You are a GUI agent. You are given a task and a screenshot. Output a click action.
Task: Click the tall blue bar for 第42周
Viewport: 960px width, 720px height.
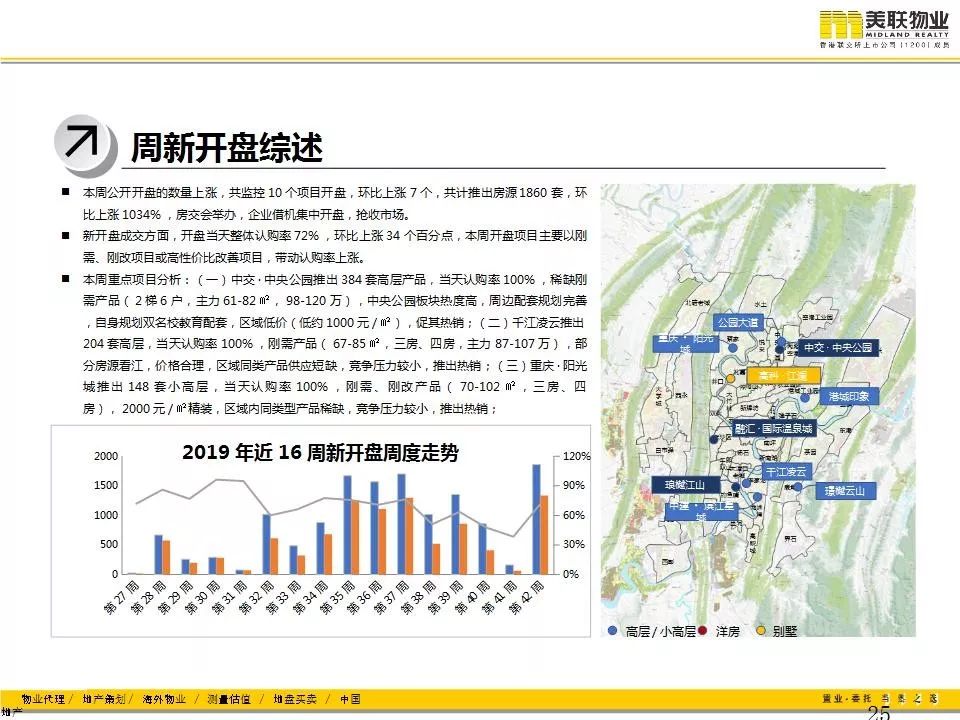pyautogui.click(x=536, y=519)
